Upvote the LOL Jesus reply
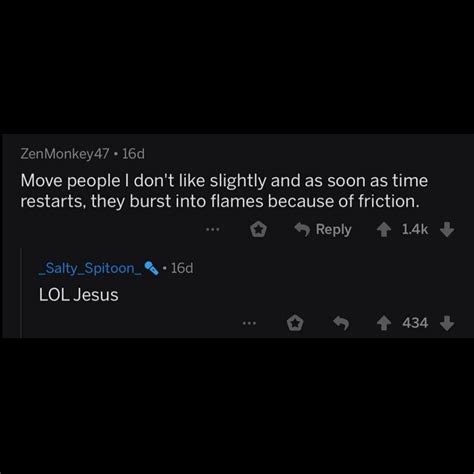 click(x=384, y=323)
